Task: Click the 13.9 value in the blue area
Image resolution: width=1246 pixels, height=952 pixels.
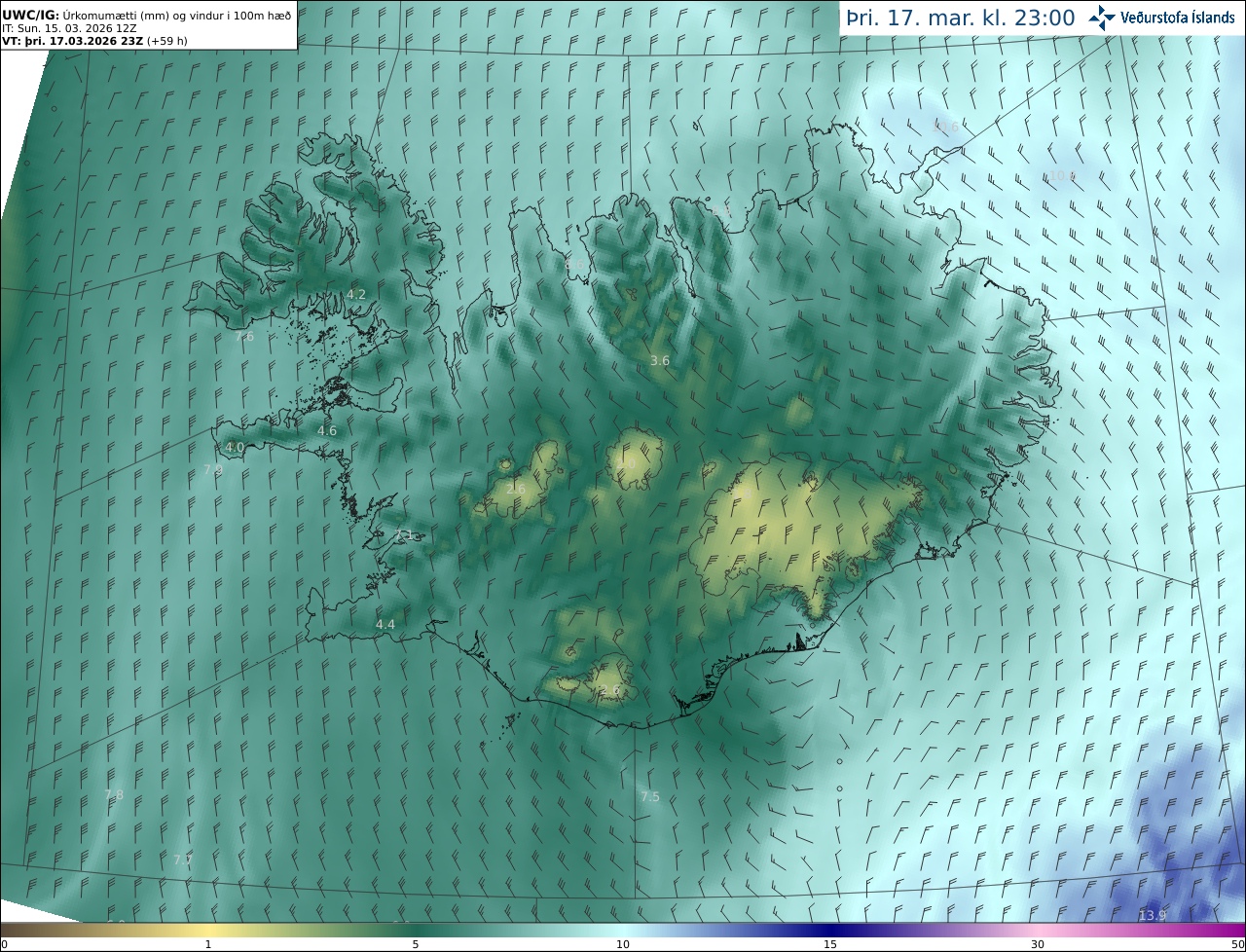Action: coord(1153,915)
